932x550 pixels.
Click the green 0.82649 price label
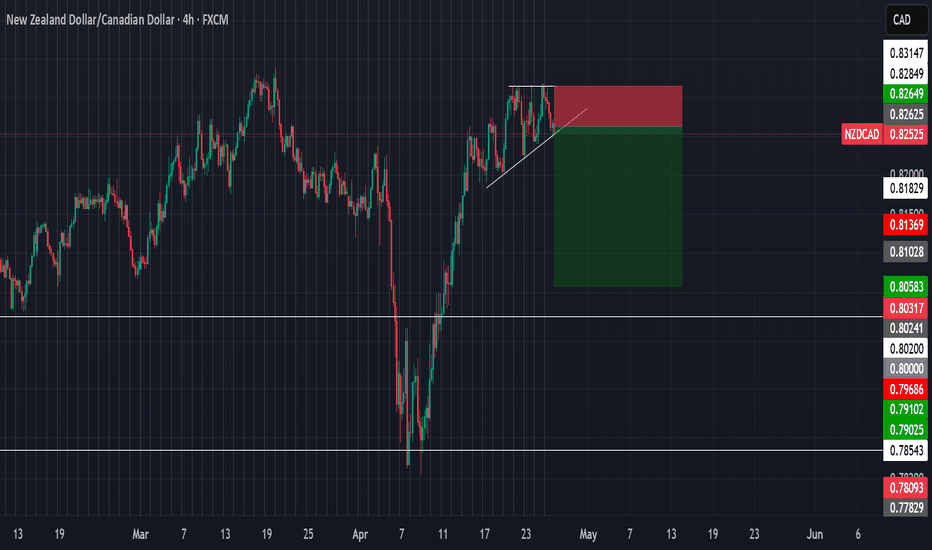click(906, 93)
